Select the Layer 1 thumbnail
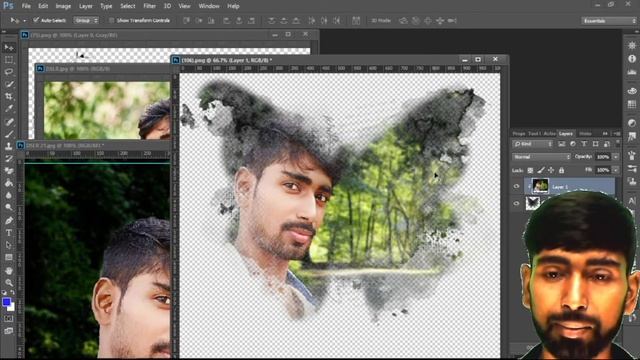 coord(540,186)
